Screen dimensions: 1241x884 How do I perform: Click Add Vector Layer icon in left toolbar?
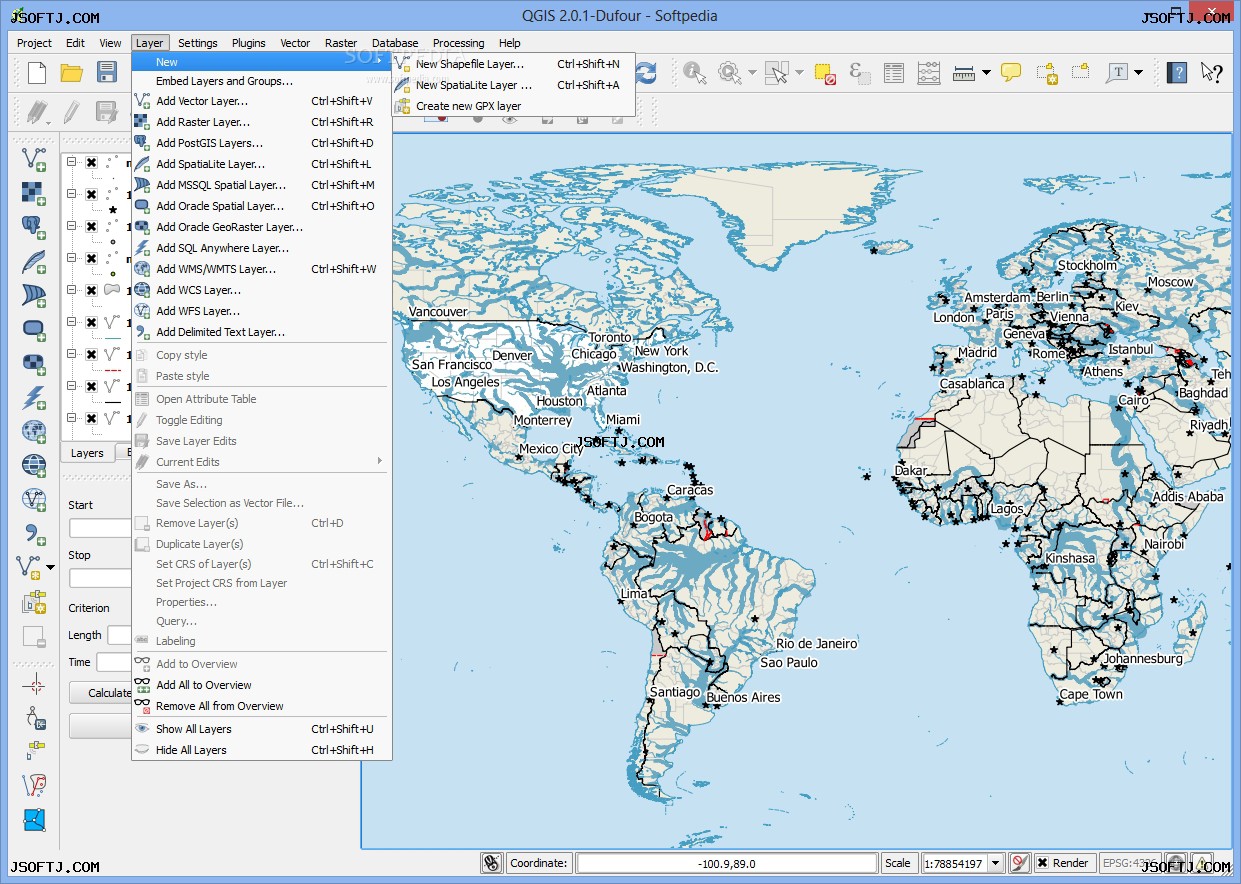[x=34, y=159]
